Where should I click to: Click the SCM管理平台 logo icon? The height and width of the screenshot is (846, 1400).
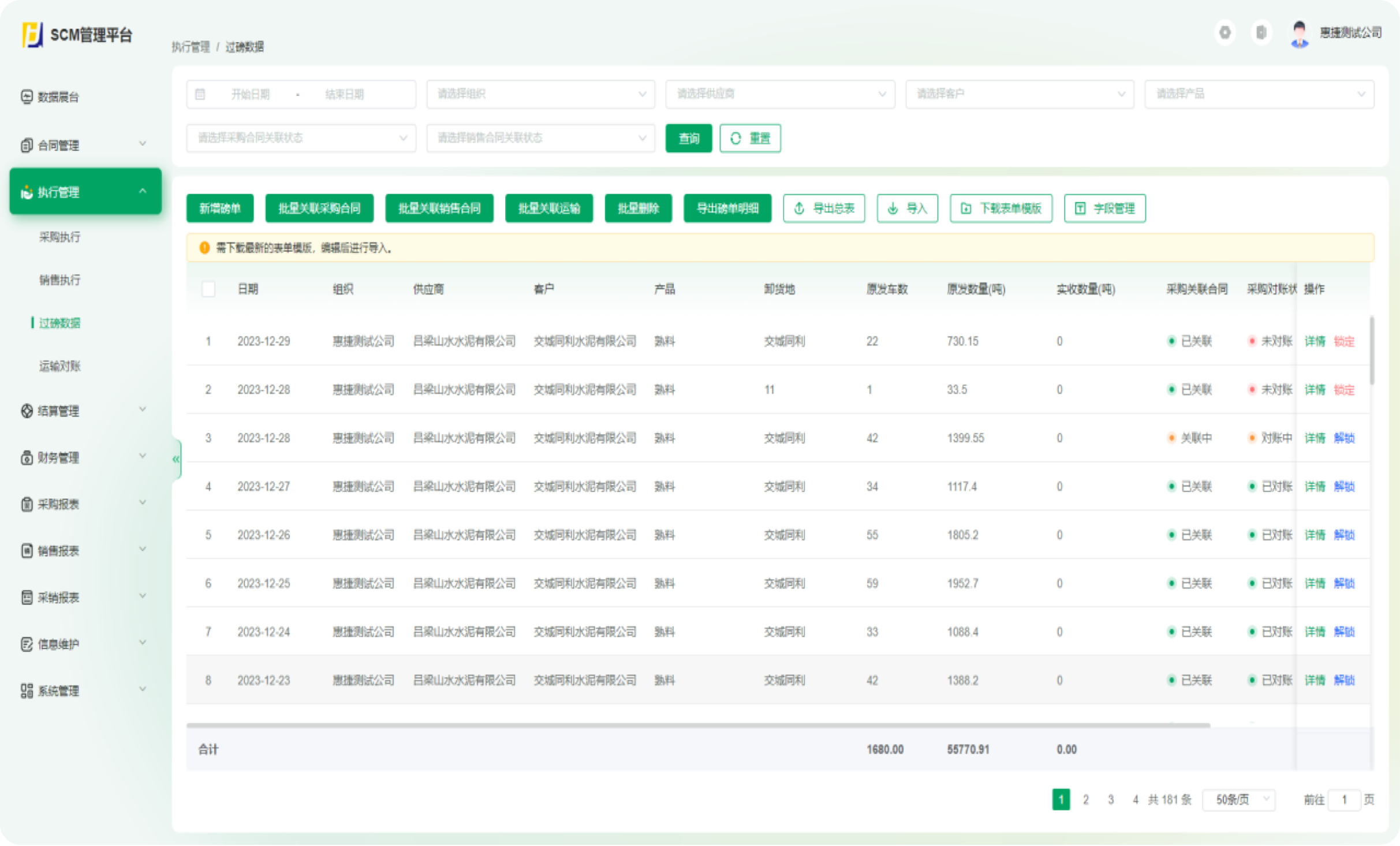(x=32, y=34)
